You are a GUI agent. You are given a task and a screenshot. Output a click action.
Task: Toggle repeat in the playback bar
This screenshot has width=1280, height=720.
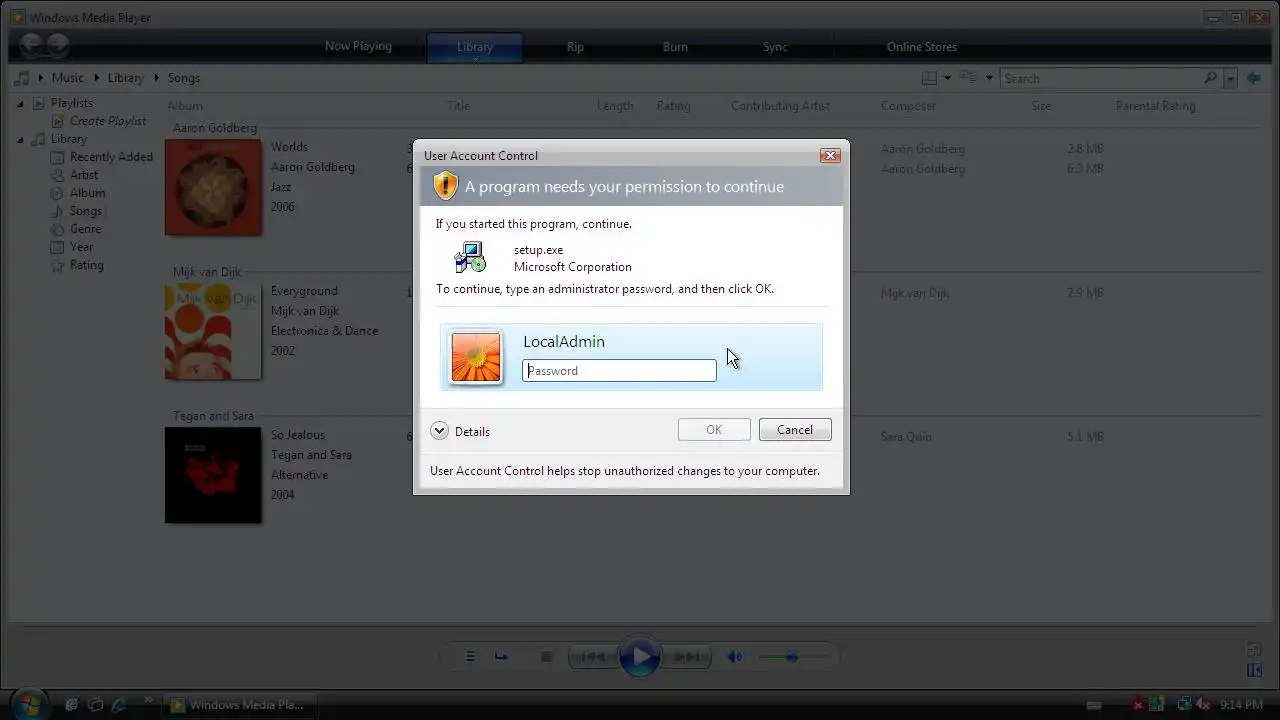point(502,657)
